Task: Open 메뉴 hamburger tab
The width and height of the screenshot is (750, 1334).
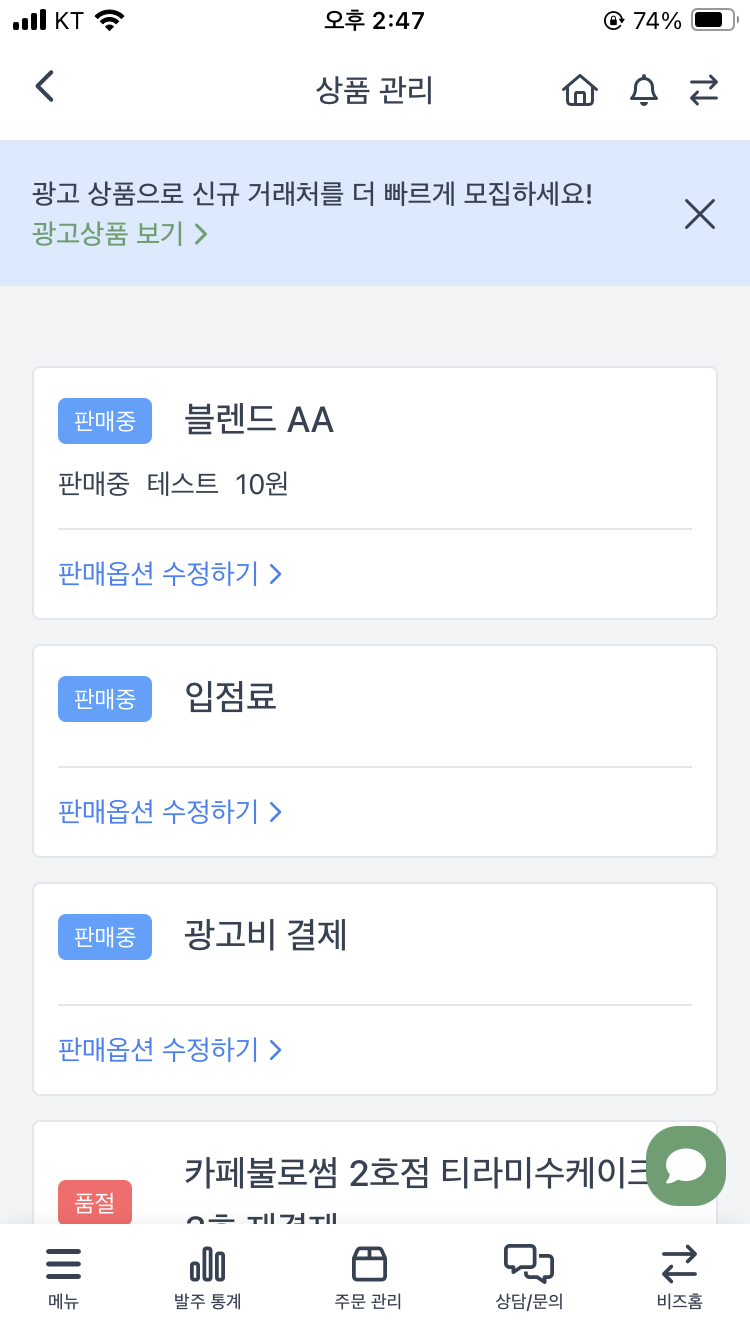Action: 63,1277
